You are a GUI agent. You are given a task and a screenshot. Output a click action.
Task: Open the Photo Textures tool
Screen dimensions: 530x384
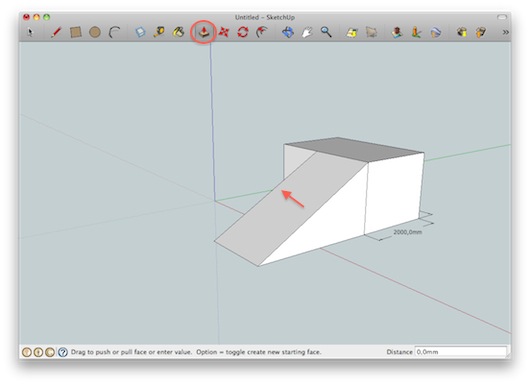point(416,32)
